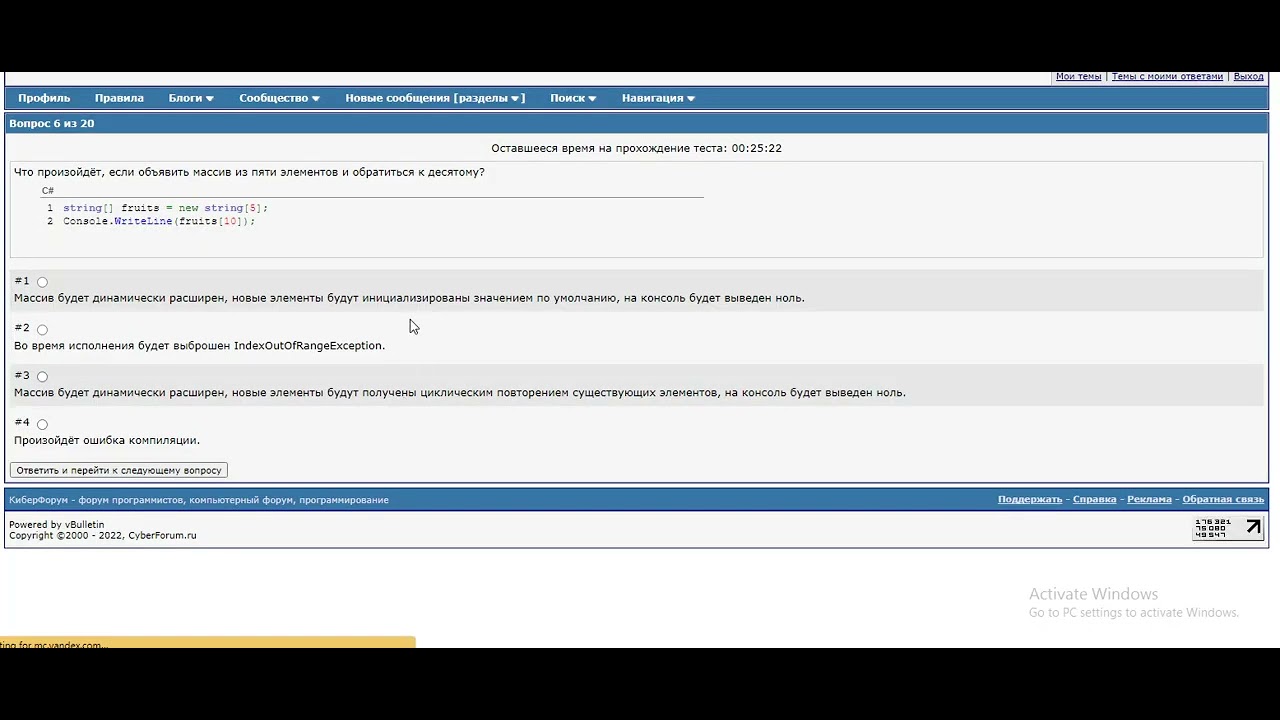Click code line string[] fruits declaration
Viewport: 1280px width, 720px height.
click(x=165, y=208)
